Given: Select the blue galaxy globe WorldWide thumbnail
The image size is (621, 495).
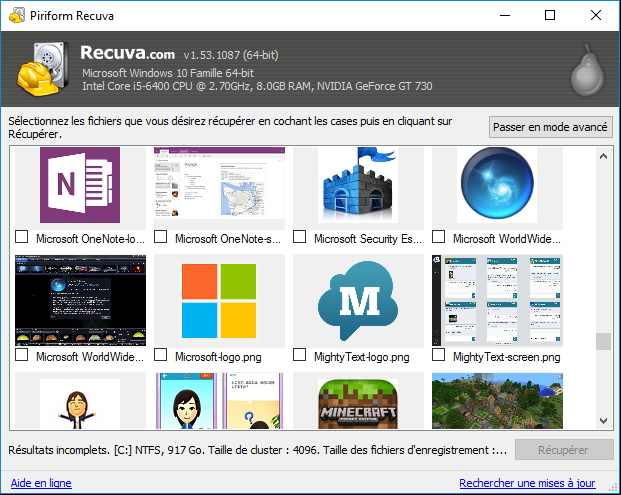Looking at the screenshot, I should 497,185.
